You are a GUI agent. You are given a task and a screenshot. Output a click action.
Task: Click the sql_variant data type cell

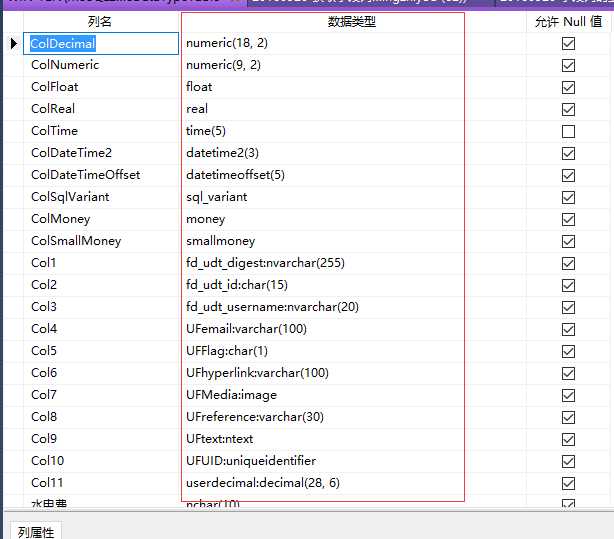(217, 197)
